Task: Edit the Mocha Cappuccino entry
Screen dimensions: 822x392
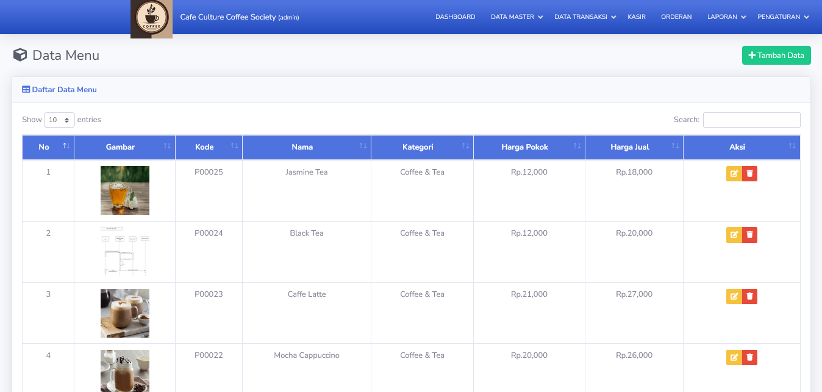Action: tap(733, 357)
